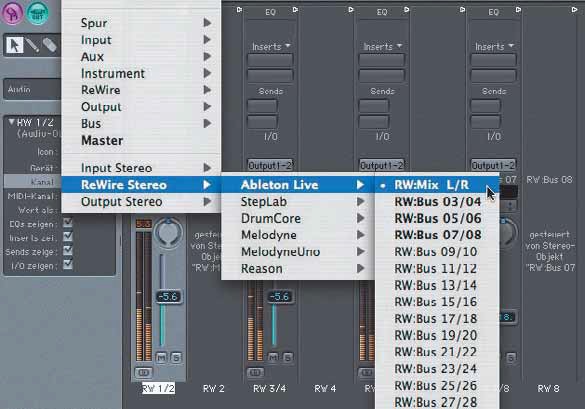
Task: Open the DrumCore submenu
Action: [298, 218]
